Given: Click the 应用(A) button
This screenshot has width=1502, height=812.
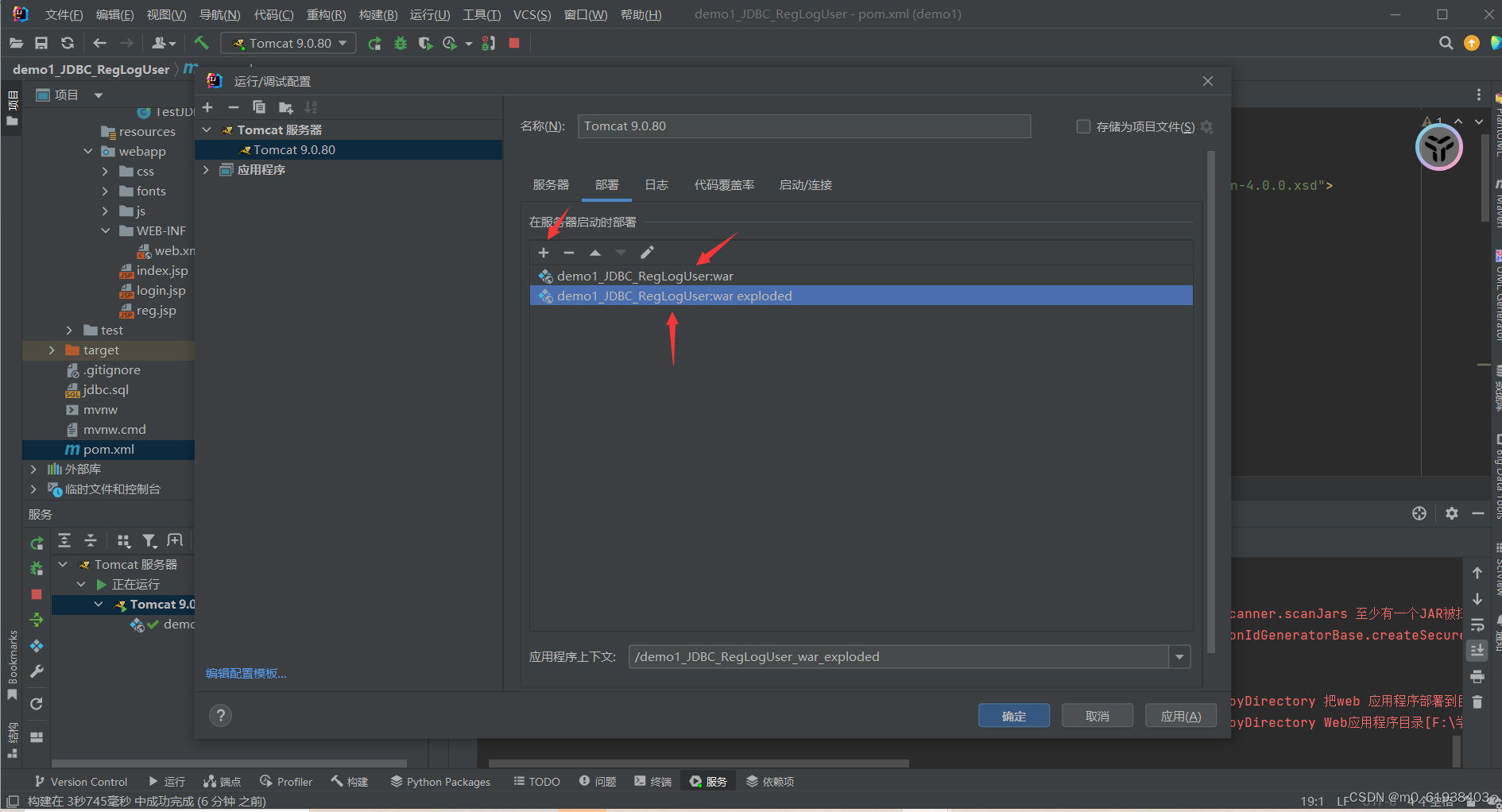Looking at the screenshot, I should (x=1181, y=716).
